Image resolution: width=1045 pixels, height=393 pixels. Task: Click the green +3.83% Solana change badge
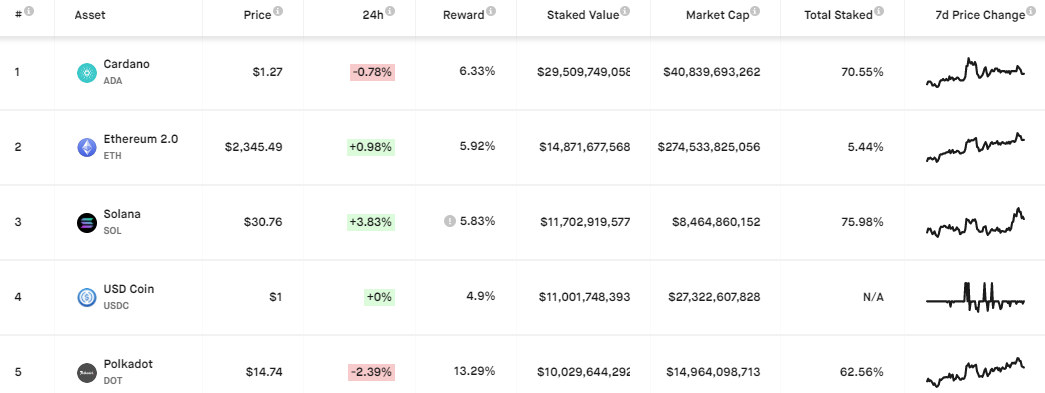371,222
